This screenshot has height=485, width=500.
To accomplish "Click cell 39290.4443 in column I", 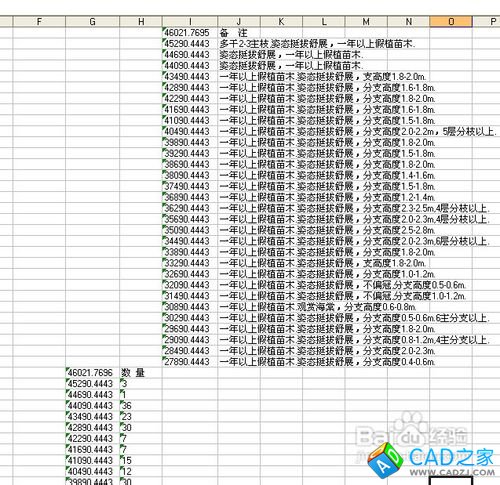I will point(190,154).
